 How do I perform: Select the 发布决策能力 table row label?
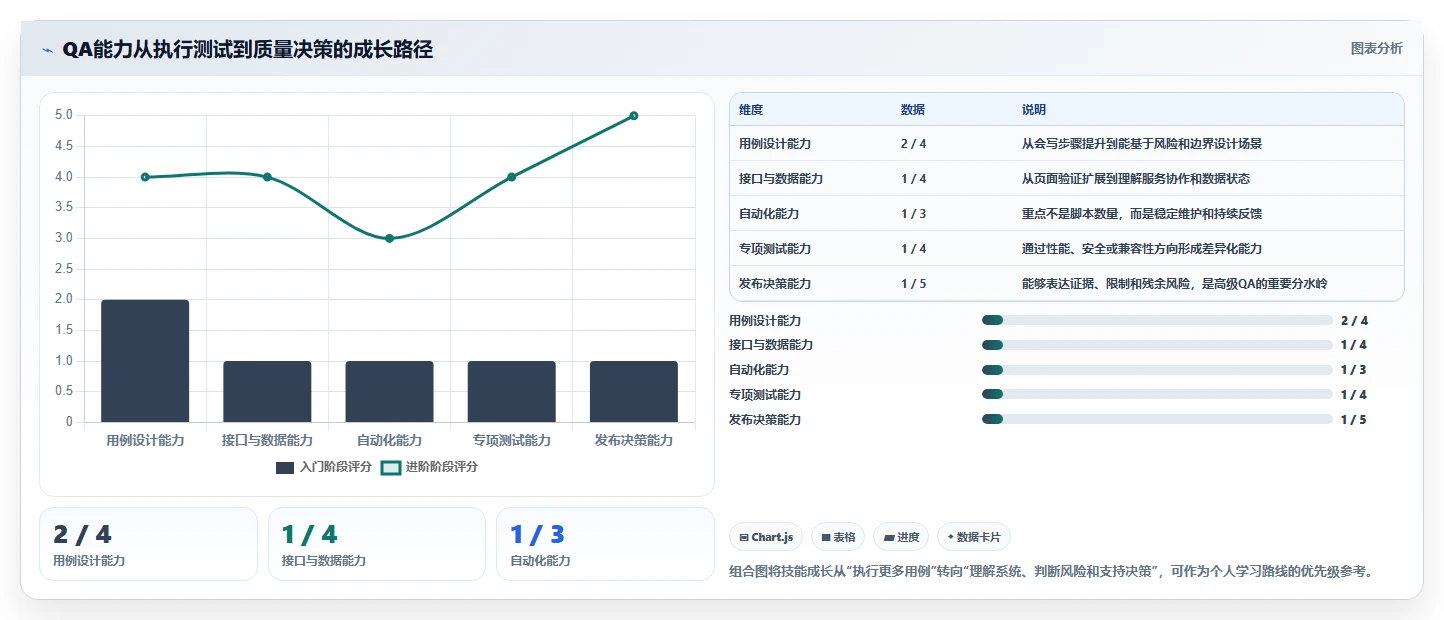[775, 284]
